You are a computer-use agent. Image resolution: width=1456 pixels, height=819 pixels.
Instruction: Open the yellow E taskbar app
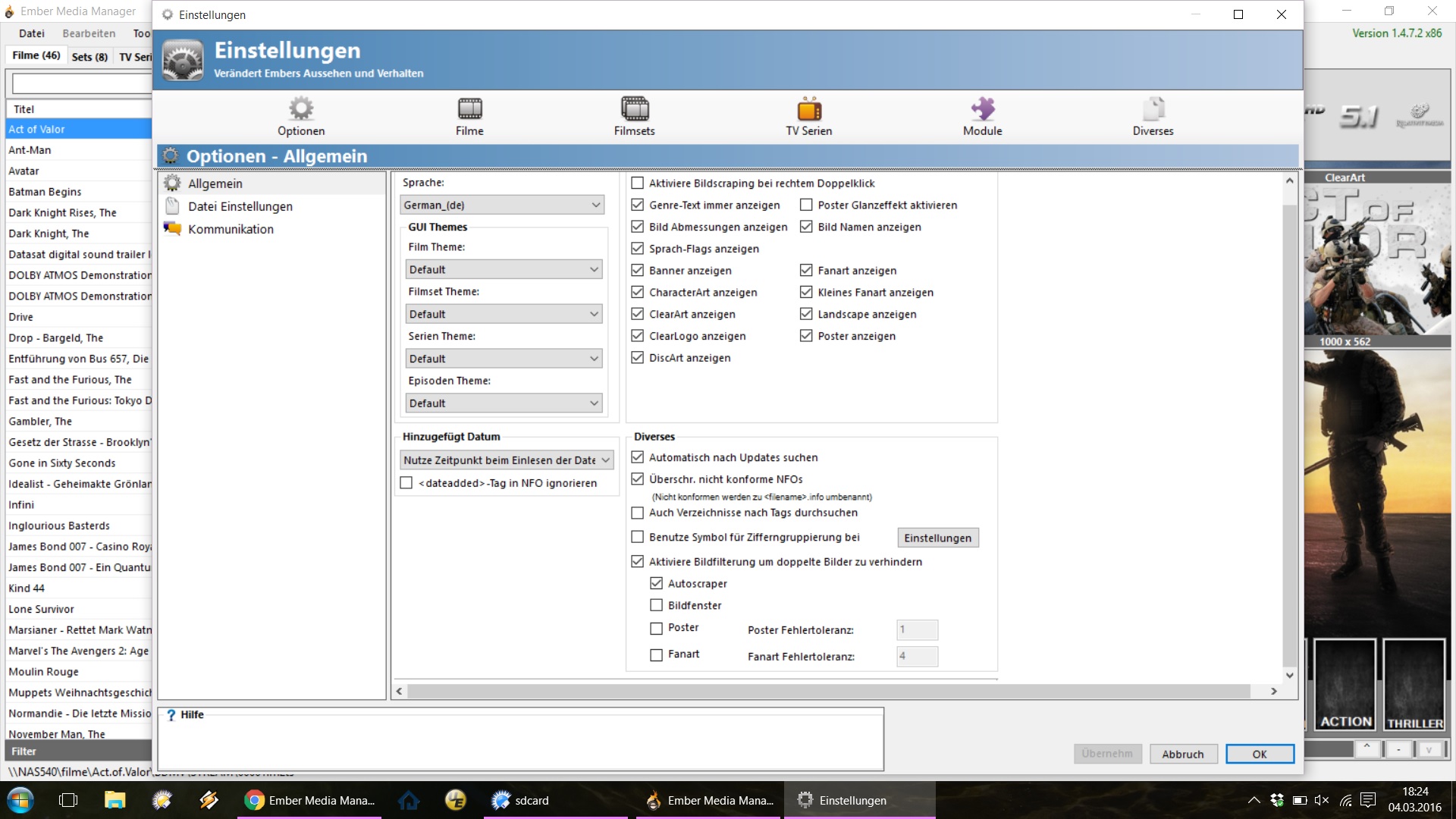(x=456, y=800)
